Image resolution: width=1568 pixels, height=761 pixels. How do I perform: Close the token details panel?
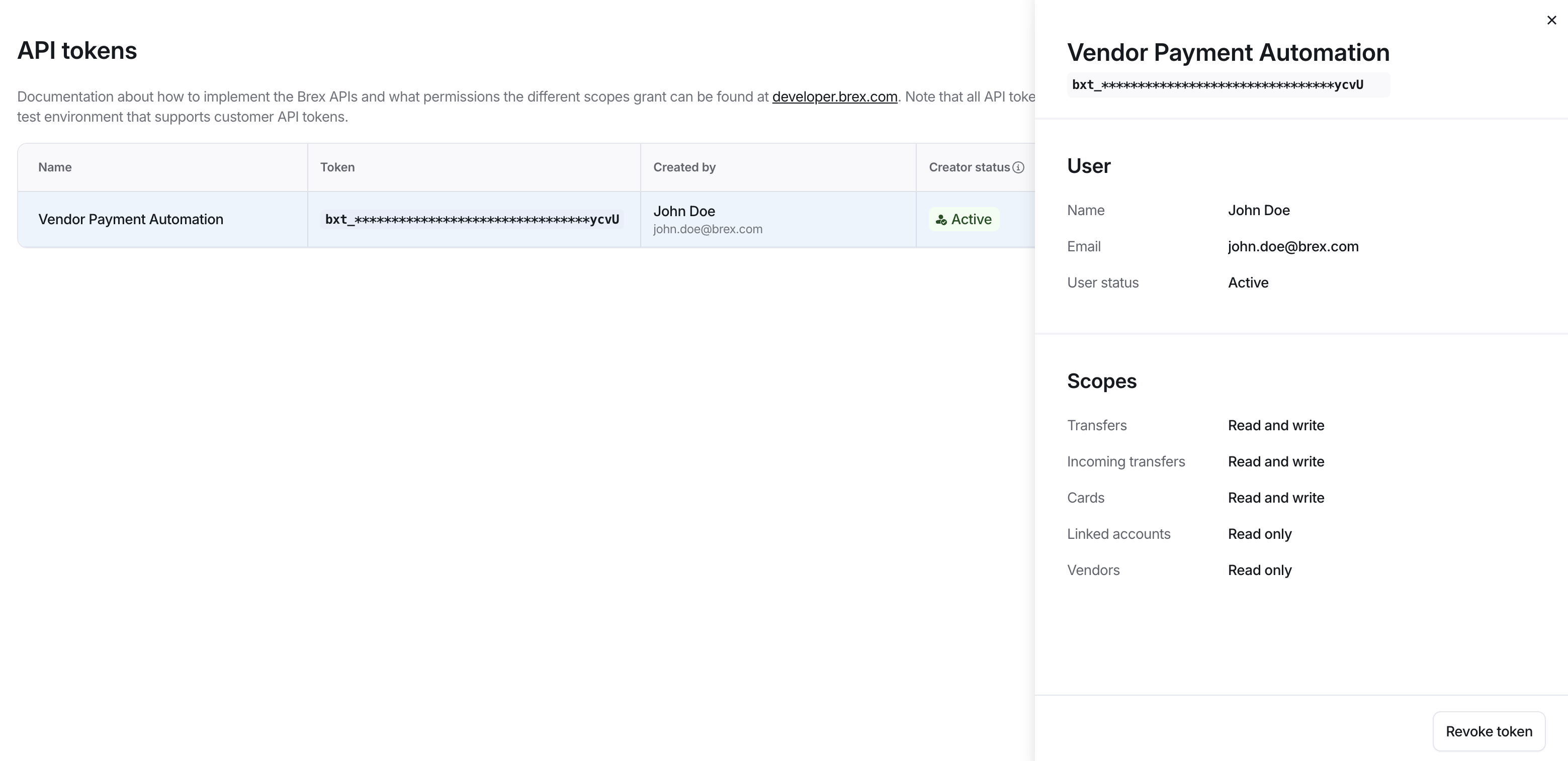[x=1551, y=20]
